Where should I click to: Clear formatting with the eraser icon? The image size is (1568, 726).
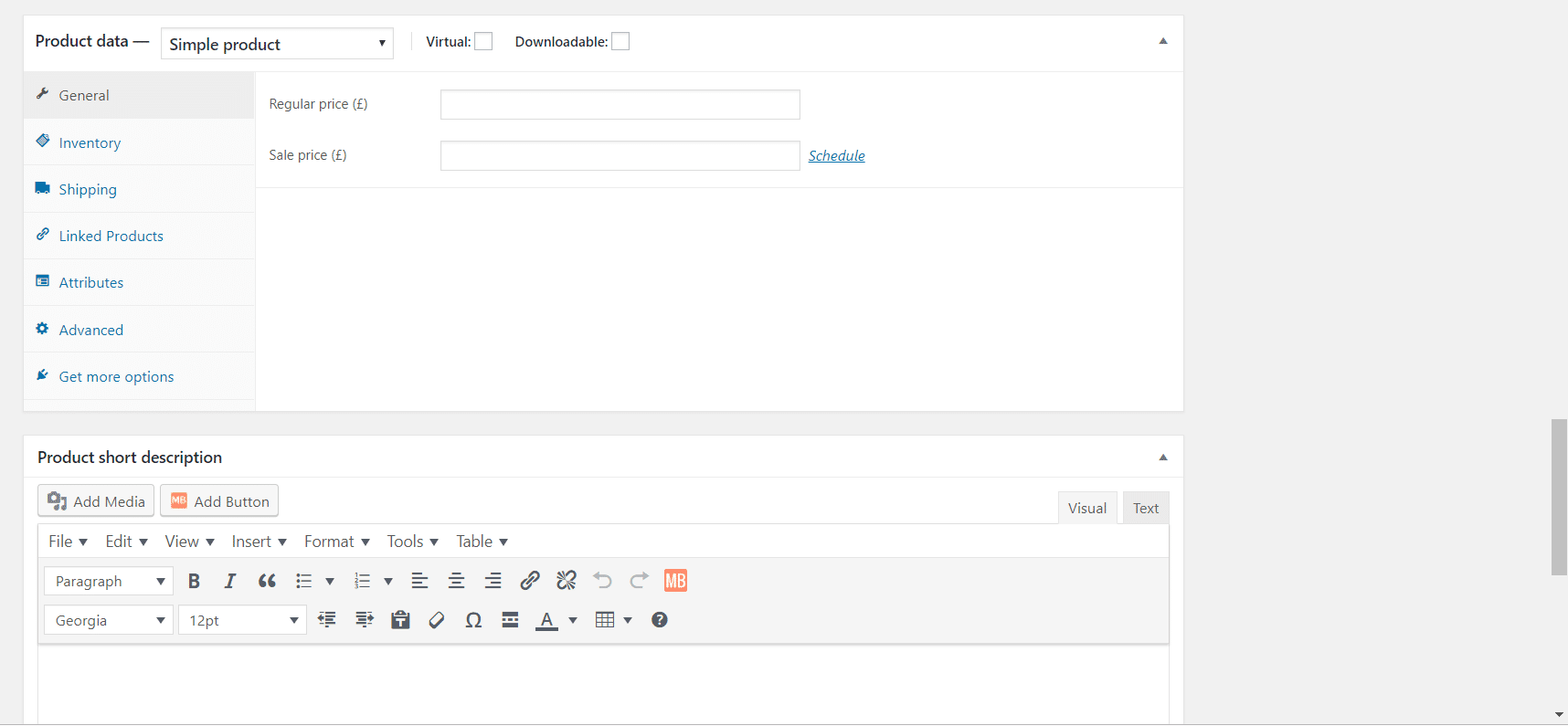click(437, 621)
